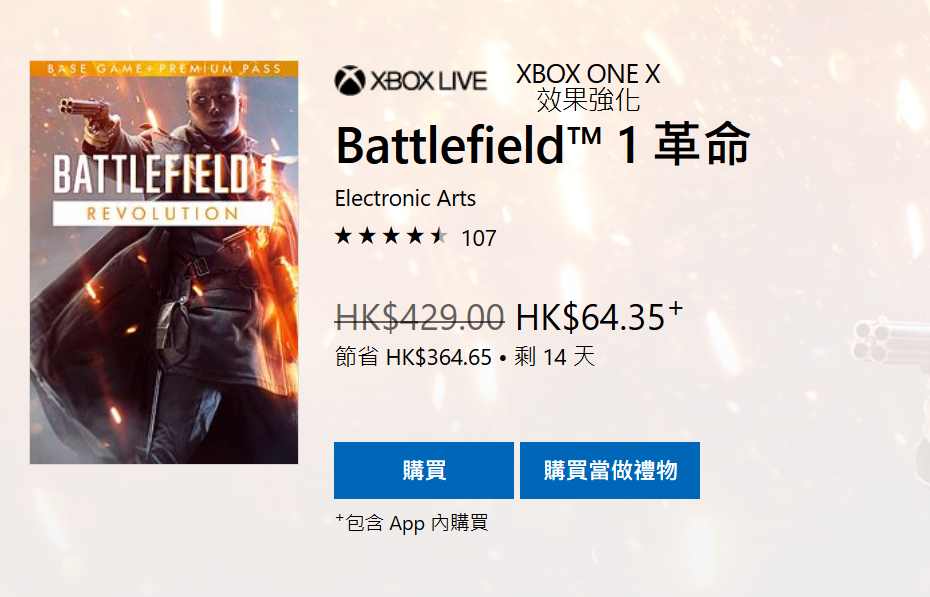Click the Battlefield™ 1 革命 title heading
This screenshot has width=930, height=597.
[542, 146]
